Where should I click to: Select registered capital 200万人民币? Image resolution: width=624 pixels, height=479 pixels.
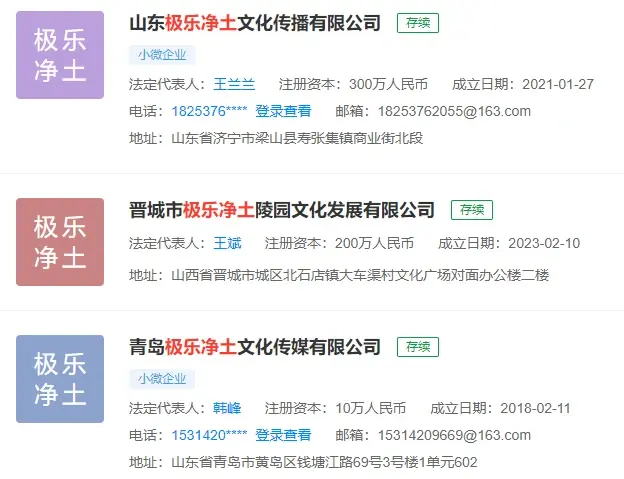pos(374,243)
